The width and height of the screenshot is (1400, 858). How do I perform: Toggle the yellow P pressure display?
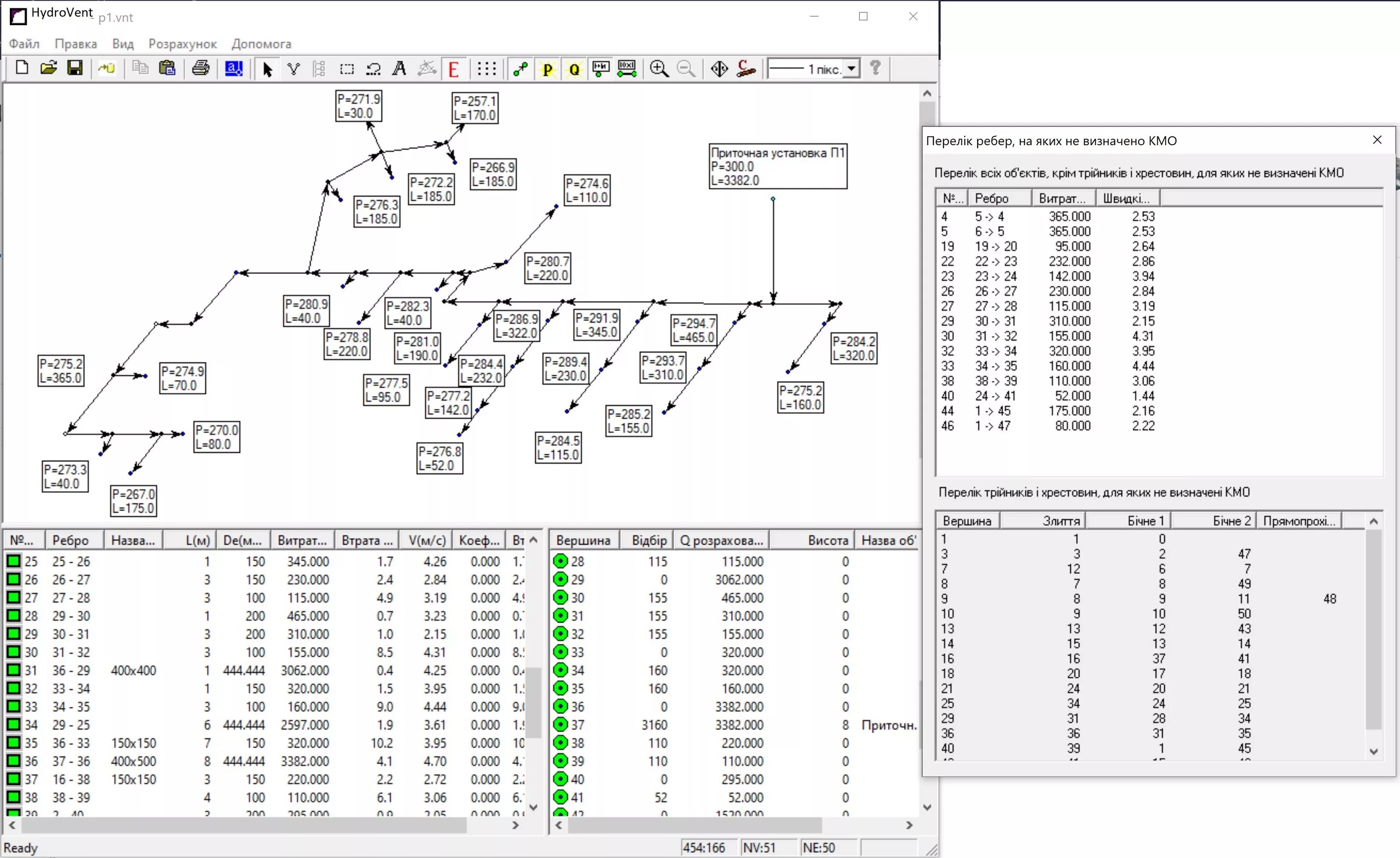pos(547,70)
